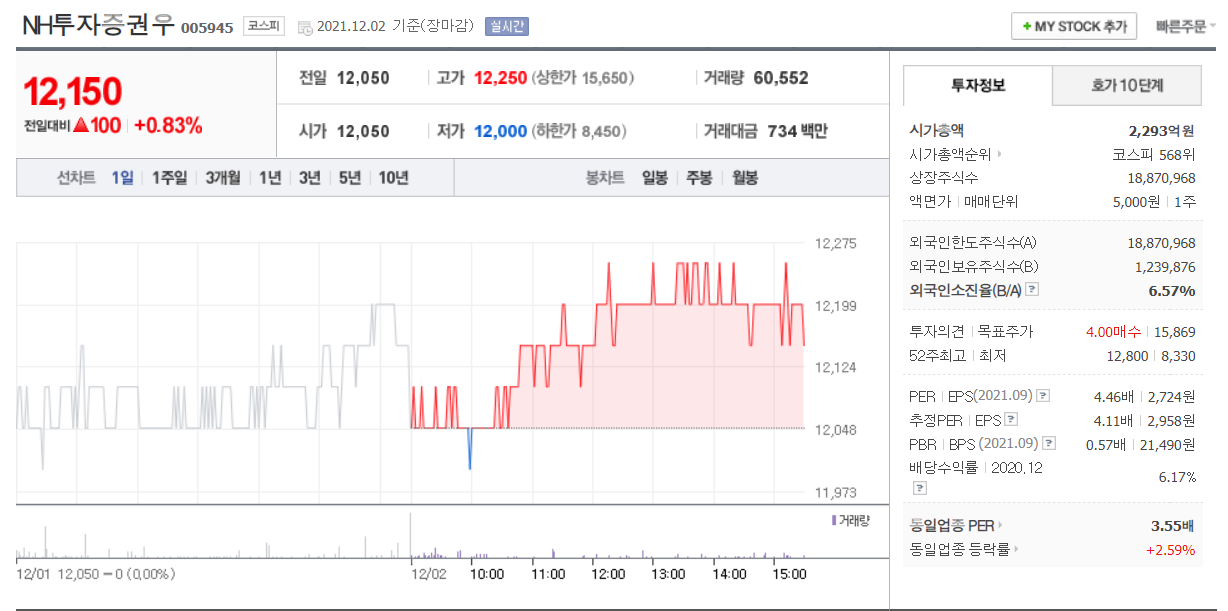This screenshot has height=611, width=1228.
Task: Click the 전일 12,050 value
Action: tap(363, 78)
